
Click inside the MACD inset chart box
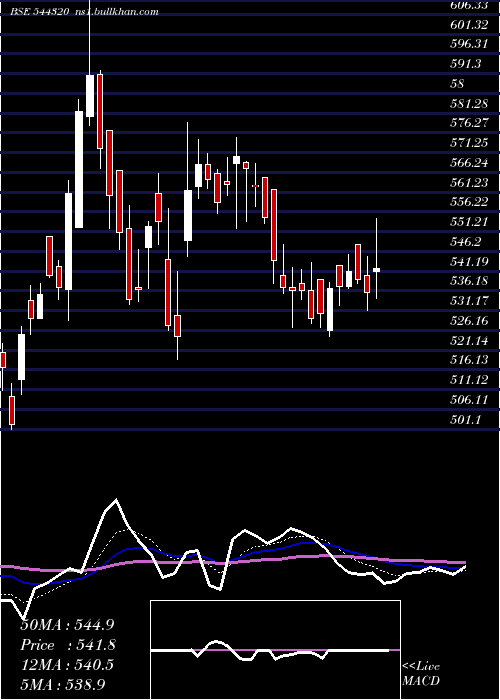coord(275,650)
